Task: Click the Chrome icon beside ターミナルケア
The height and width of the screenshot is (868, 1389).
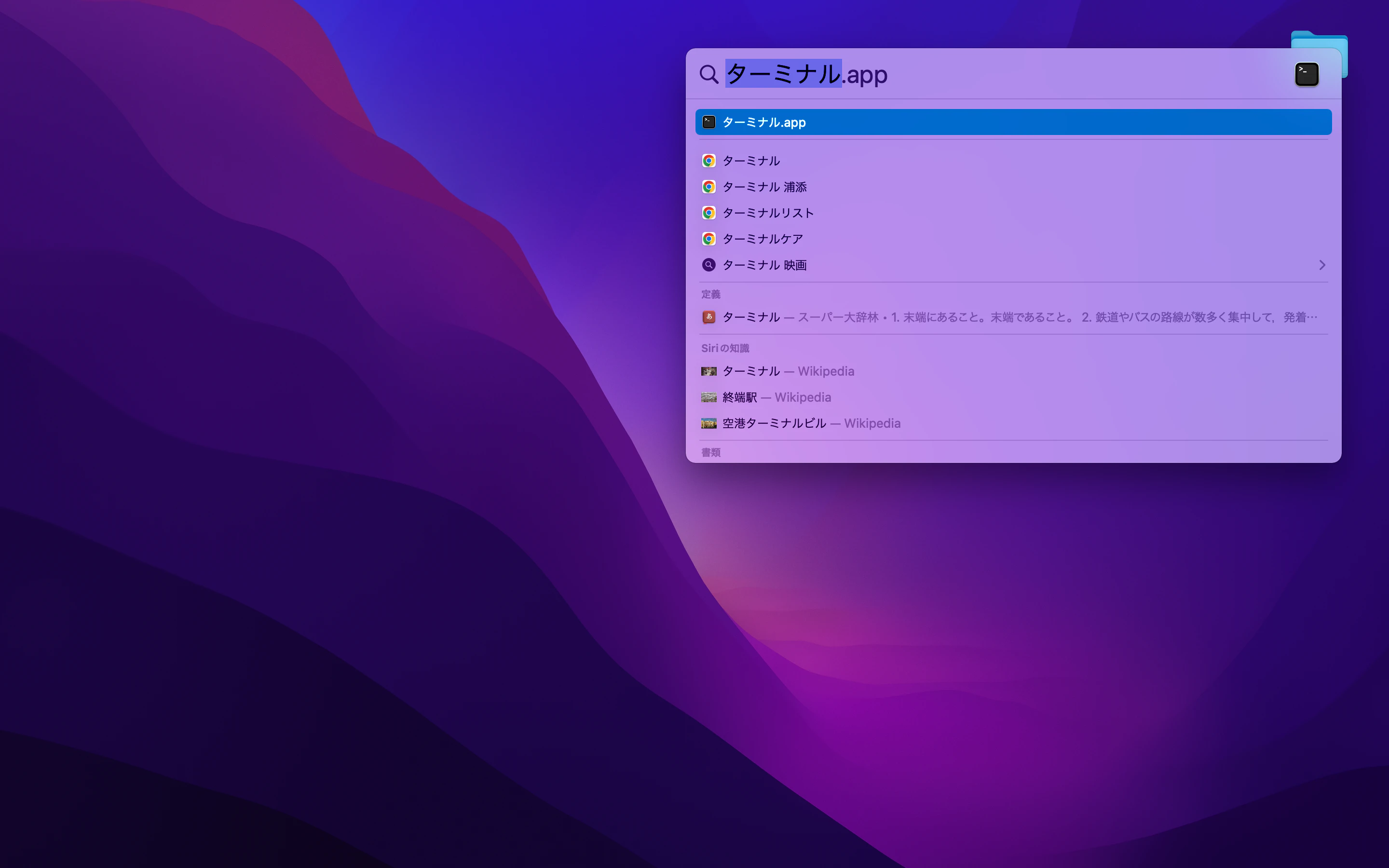Action: 709,239
